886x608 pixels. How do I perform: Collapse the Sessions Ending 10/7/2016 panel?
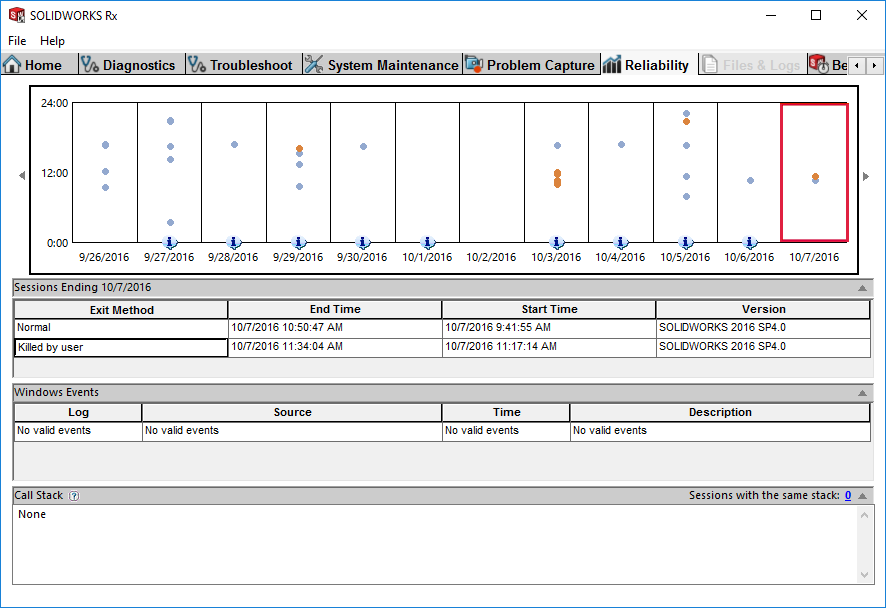pyautogui.click(x=862, y=288)
